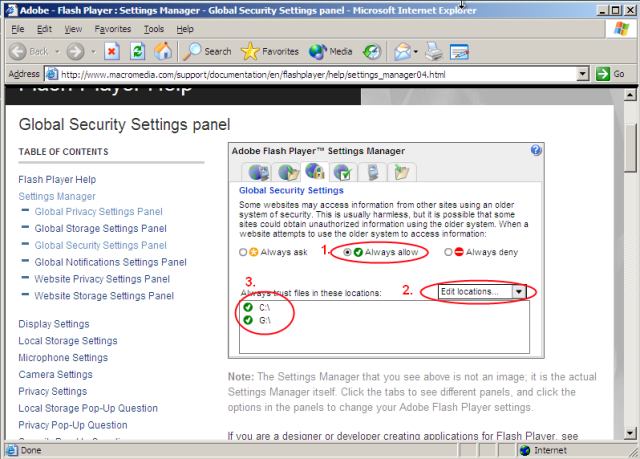Image resolution: width=640 pixels, height=459 pixels.
Task: Open Local Storage Pop-Up Question link
Action: click(88, 408)
